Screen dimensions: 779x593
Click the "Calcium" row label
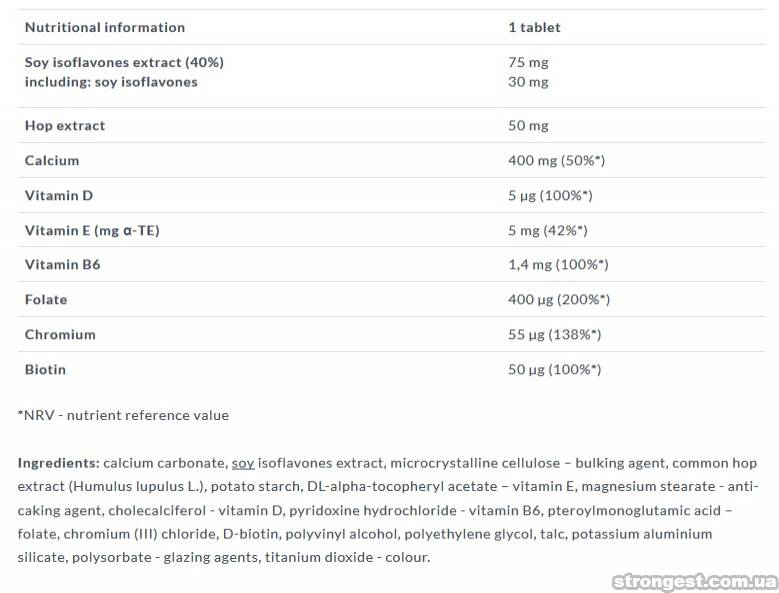click(x=52, y=160)
